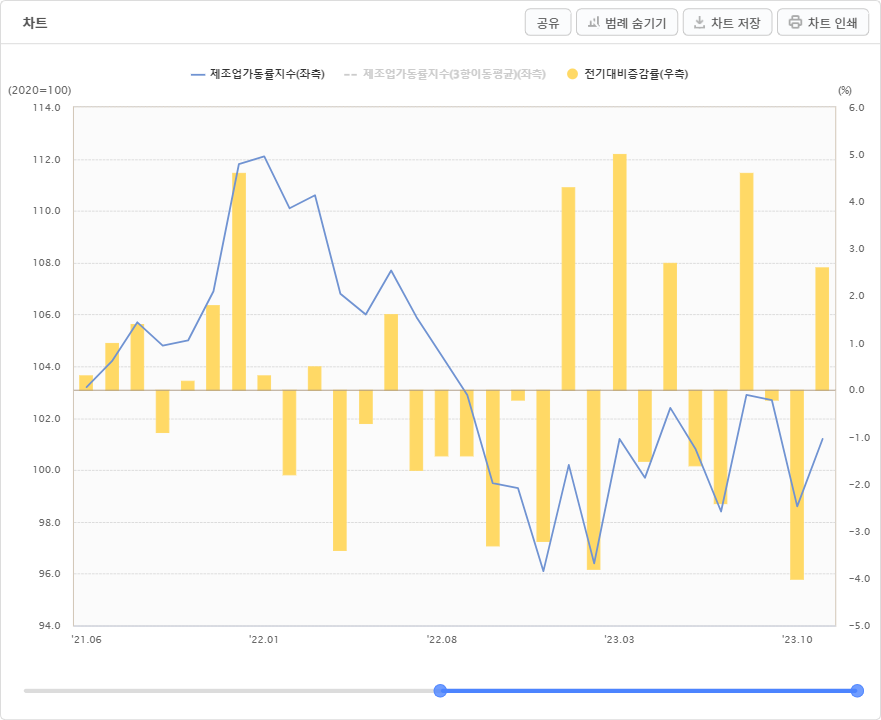Click the '23.03 x-axis label
The image size is (881, 720).
click(619, 640)
